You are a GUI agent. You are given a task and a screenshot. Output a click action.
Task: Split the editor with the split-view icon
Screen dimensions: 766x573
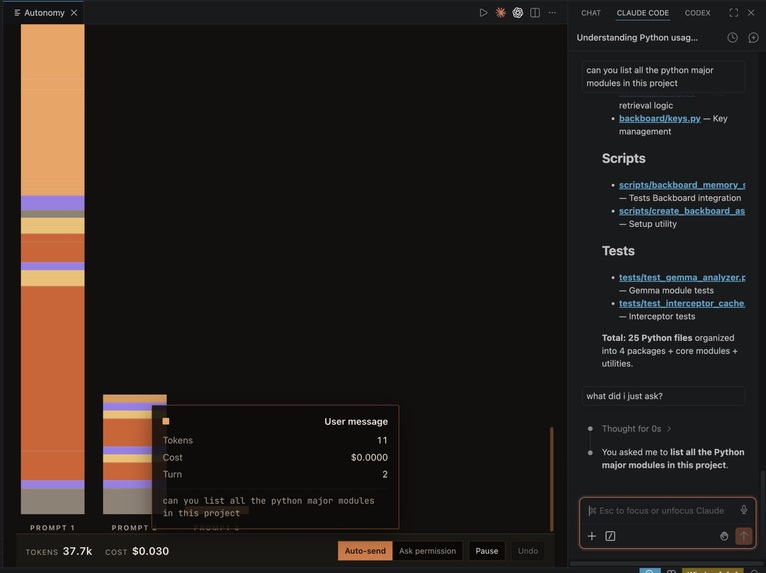(x=535, y=13)
